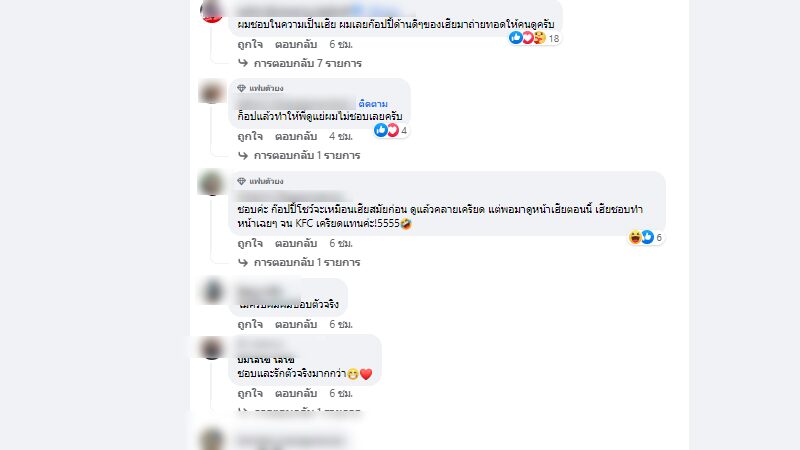The width and height of the screenshot is (800, 450).
Task: Expand 1 reply under the KFC comment
Action: [x=299, y=262]
